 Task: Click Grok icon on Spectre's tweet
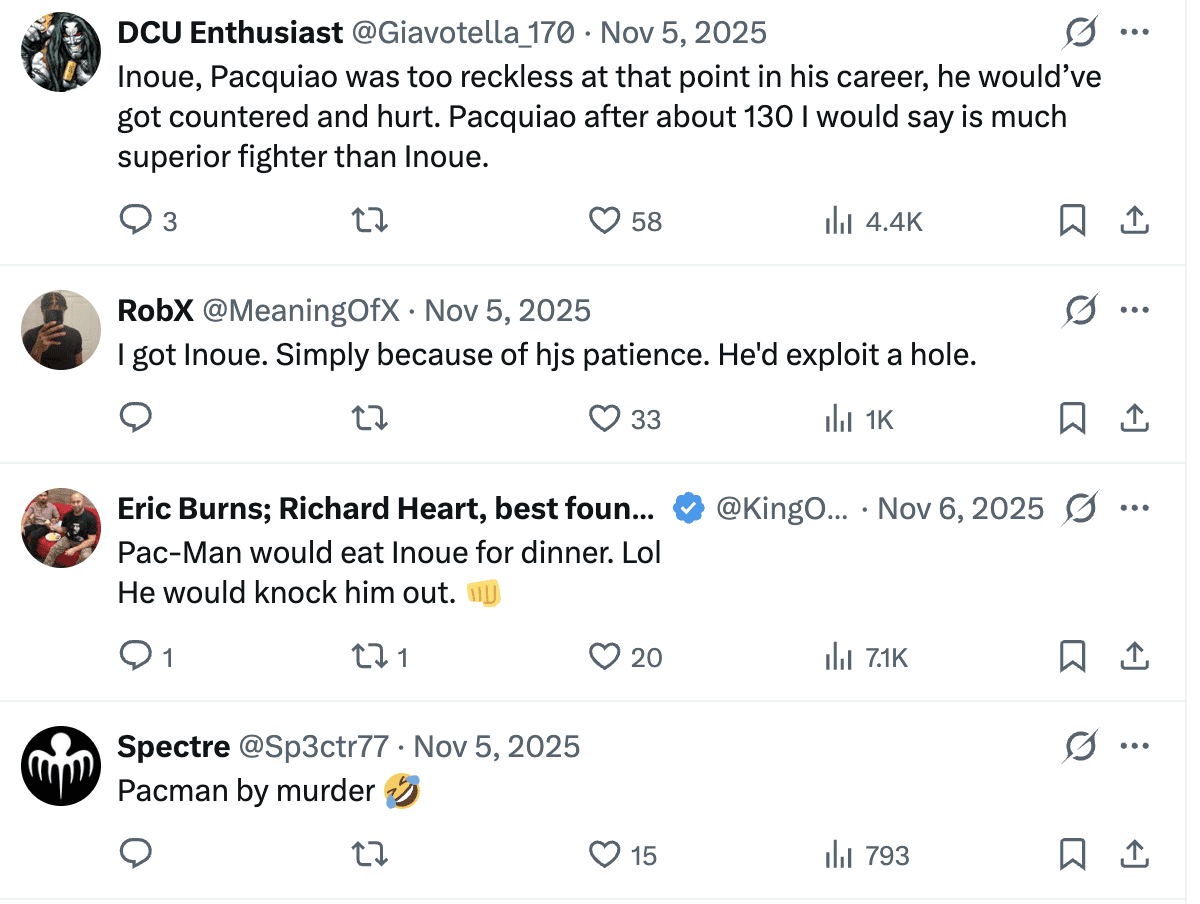(x=1080, y=746)
